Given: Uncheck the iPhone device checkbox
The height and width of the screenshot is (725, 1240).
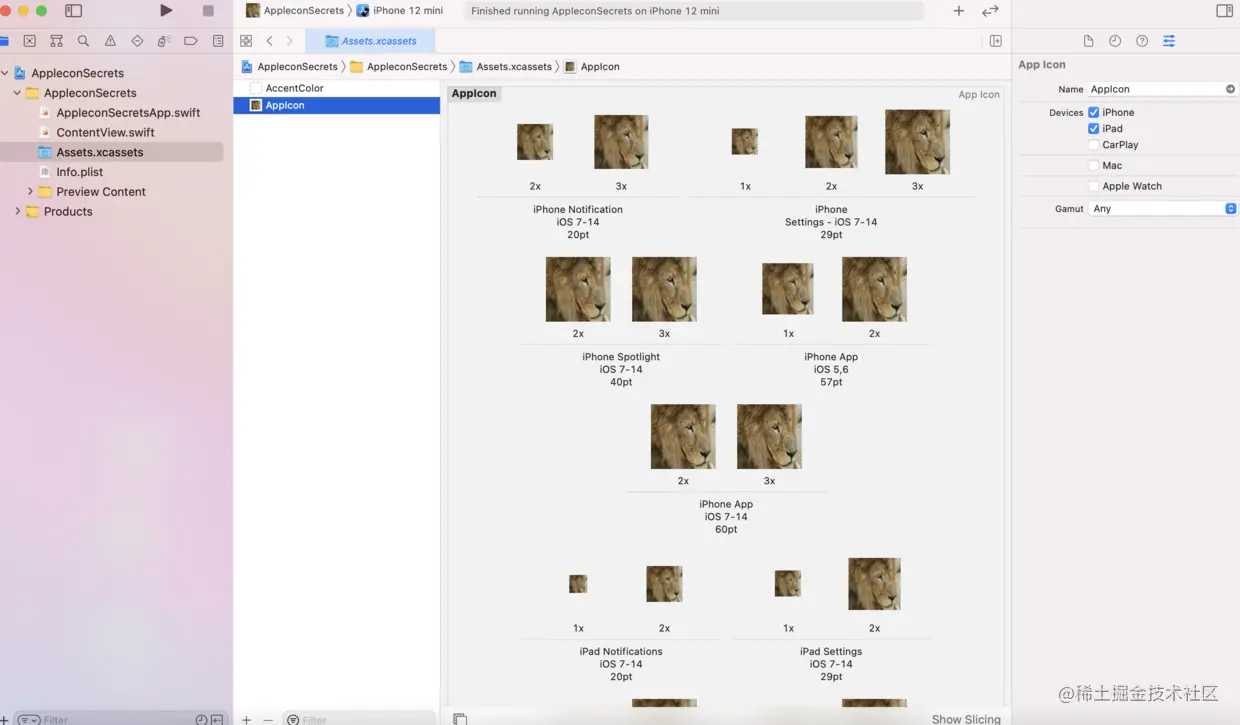Looking at the screenshot, I should (x=1094, y=112).
